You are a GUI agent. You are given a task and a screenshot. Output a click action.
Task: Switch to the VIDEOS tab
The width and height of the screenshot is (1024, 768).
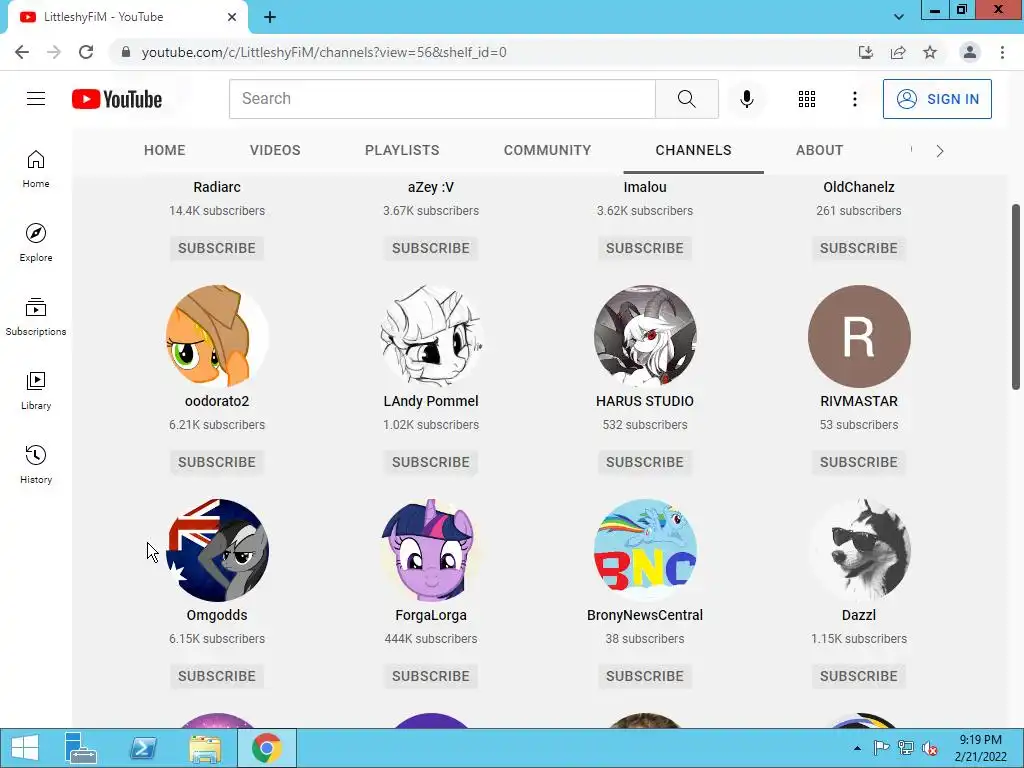275,150
